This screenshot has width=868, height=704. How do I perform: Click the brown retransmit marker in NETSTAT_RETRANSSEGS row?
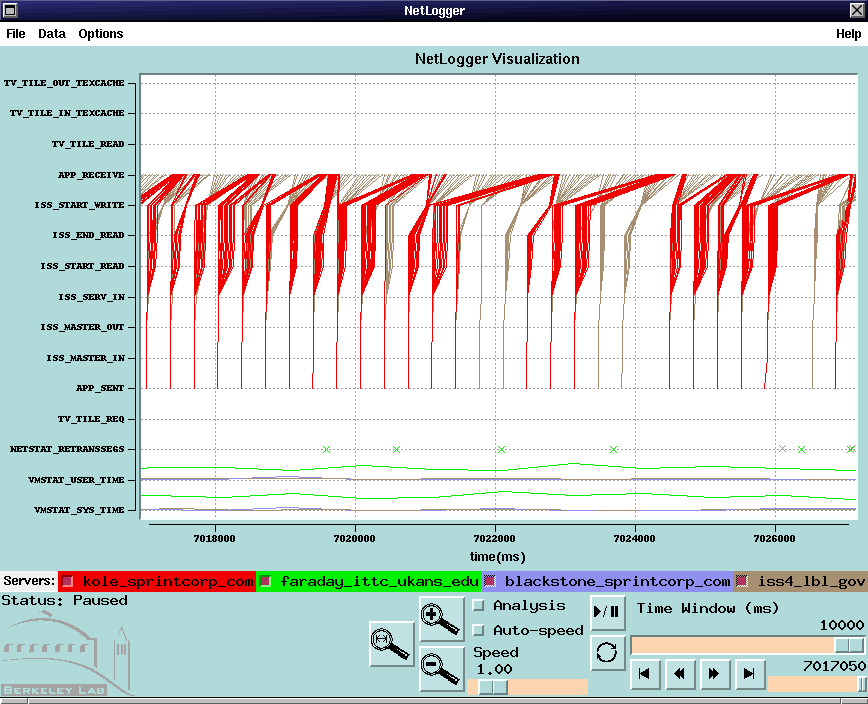point(782,448)
